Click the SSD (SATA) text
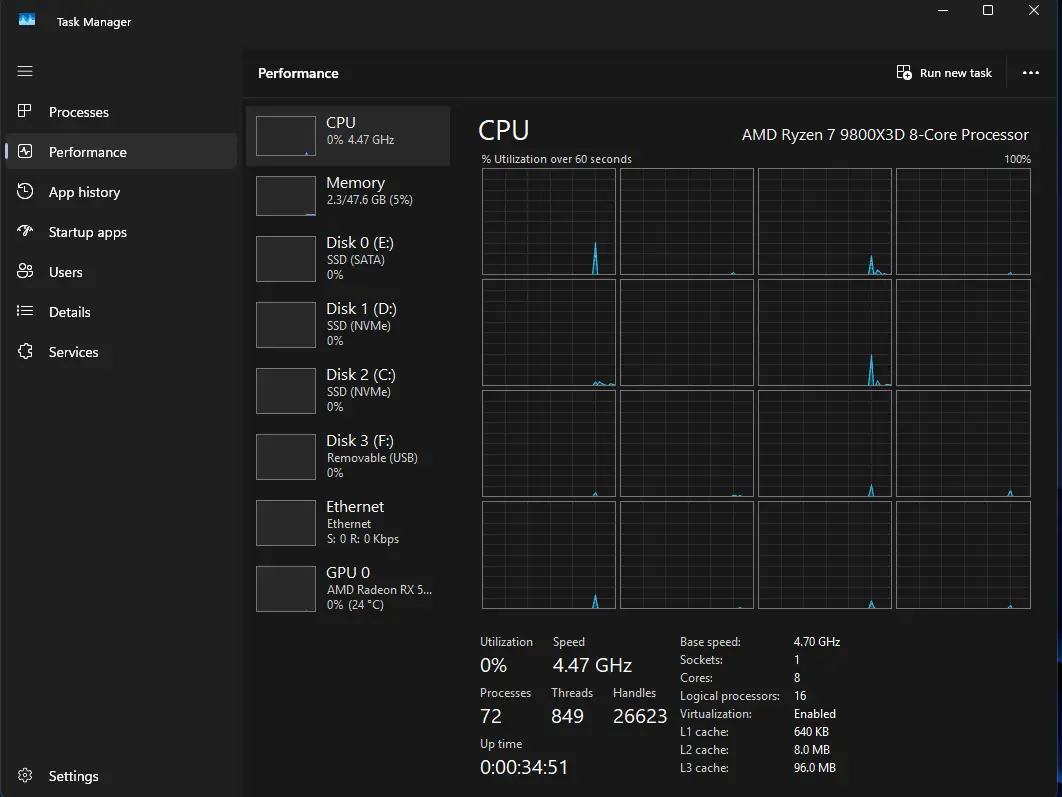This screenshot has height=797, width=1062. pos(356,259)
